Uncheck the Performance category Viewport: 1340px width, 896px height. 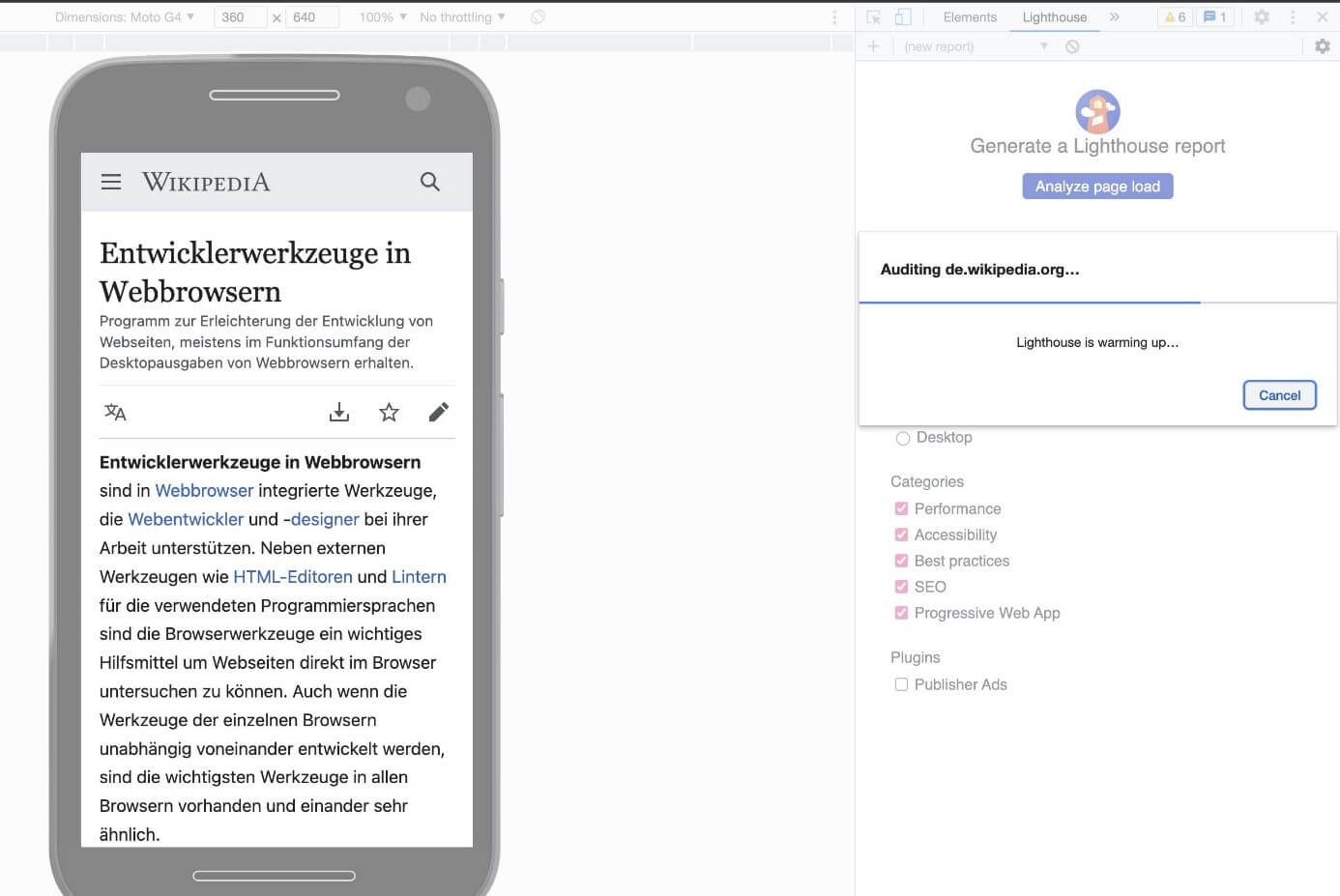[901, 508]
